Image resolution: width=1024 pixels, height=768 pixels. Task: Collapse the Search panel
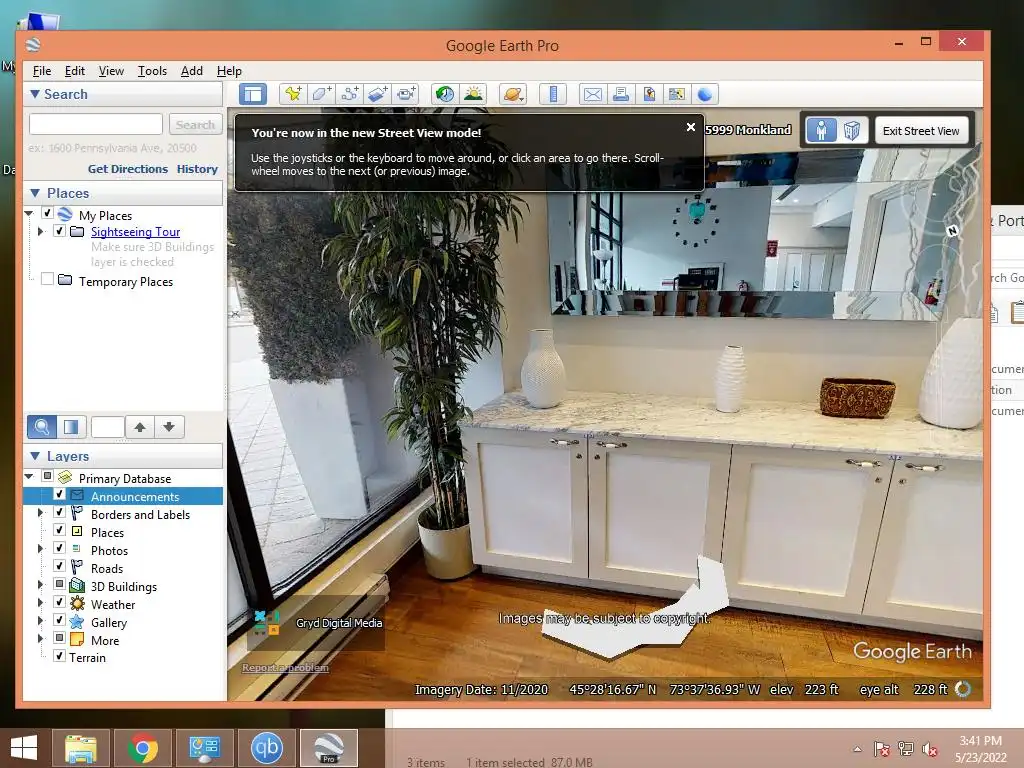pyautogui.click(x=35, y=94)
